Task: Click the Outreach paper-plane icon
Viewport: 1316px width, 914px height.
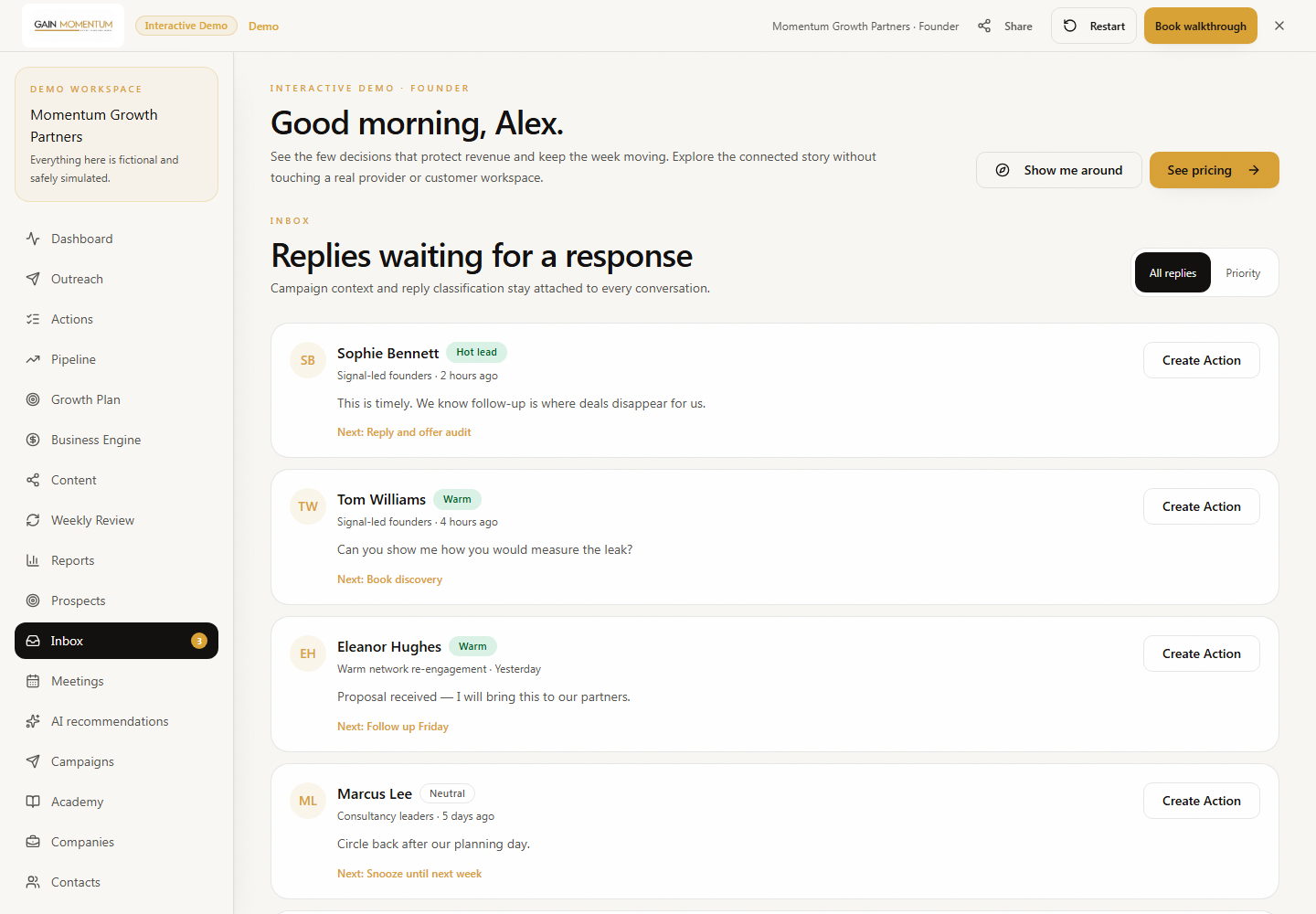Action: (33, 279)
